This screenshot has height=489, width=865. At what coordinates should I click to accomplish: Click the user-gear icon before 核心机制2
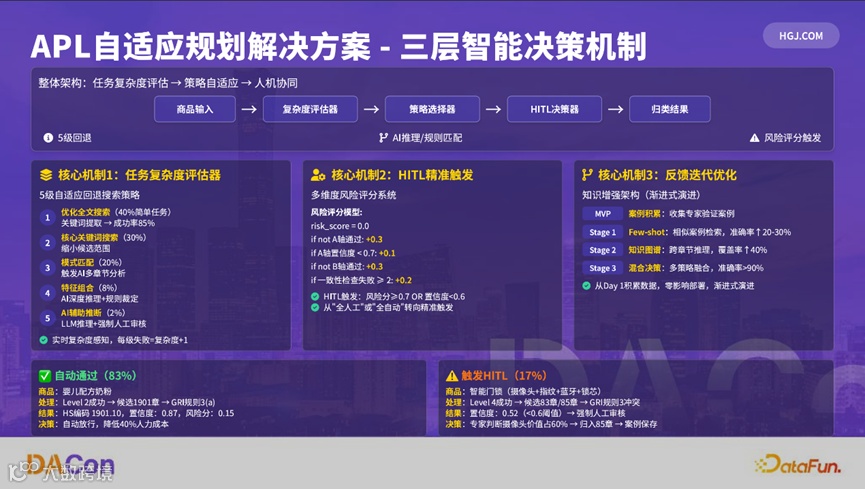318,175
